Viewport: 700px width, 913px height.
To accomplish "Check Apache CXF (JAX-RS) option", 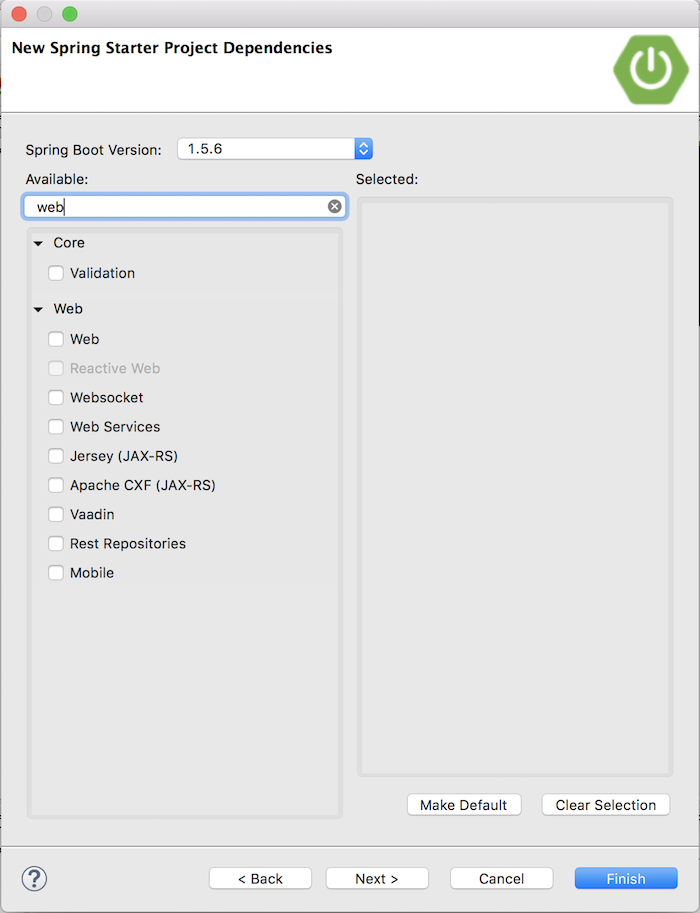I will tap(56, 484).
